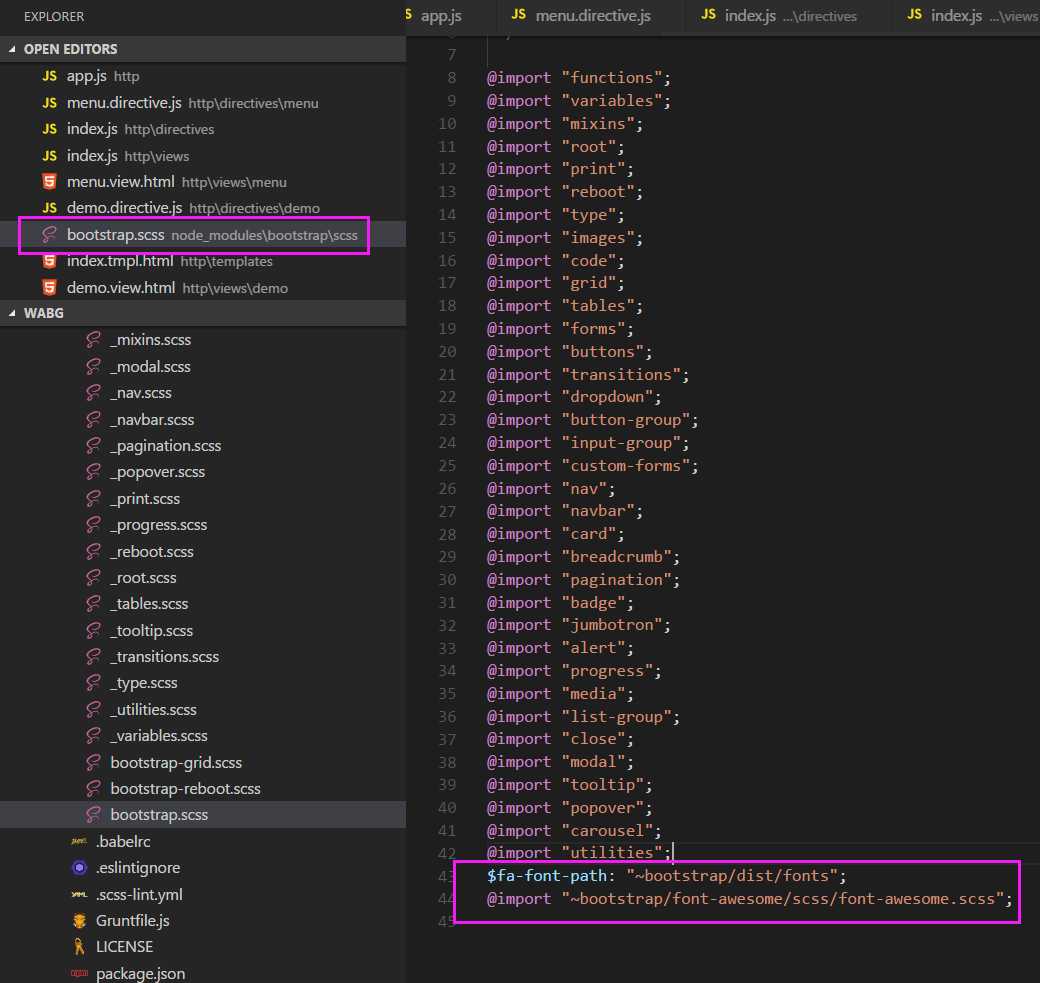Viewport: 1040px width, 983px height.
Task: Open the Gruntfile.js file name
Action: (x=133, y=921)
